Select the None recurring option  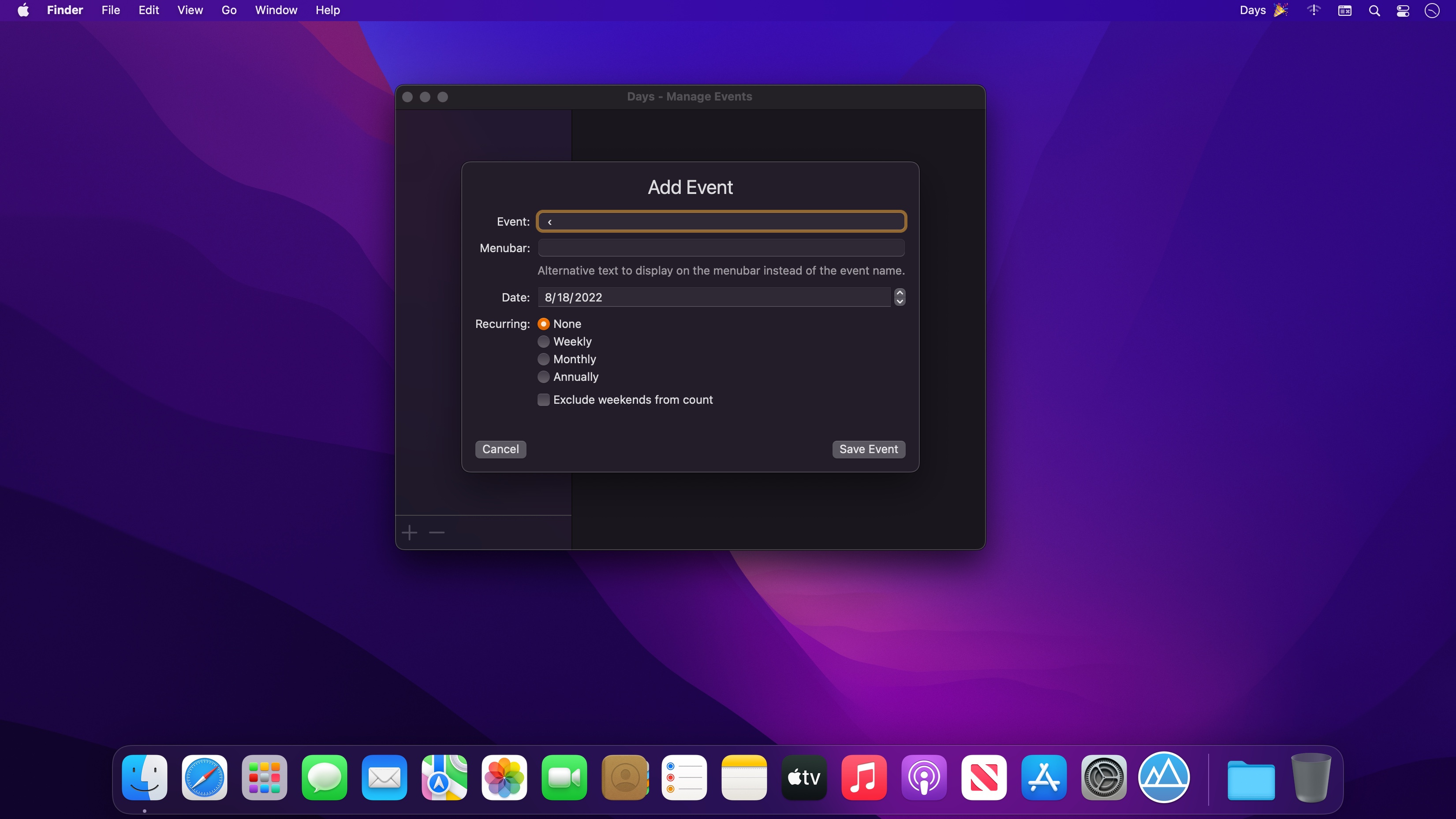543,324
